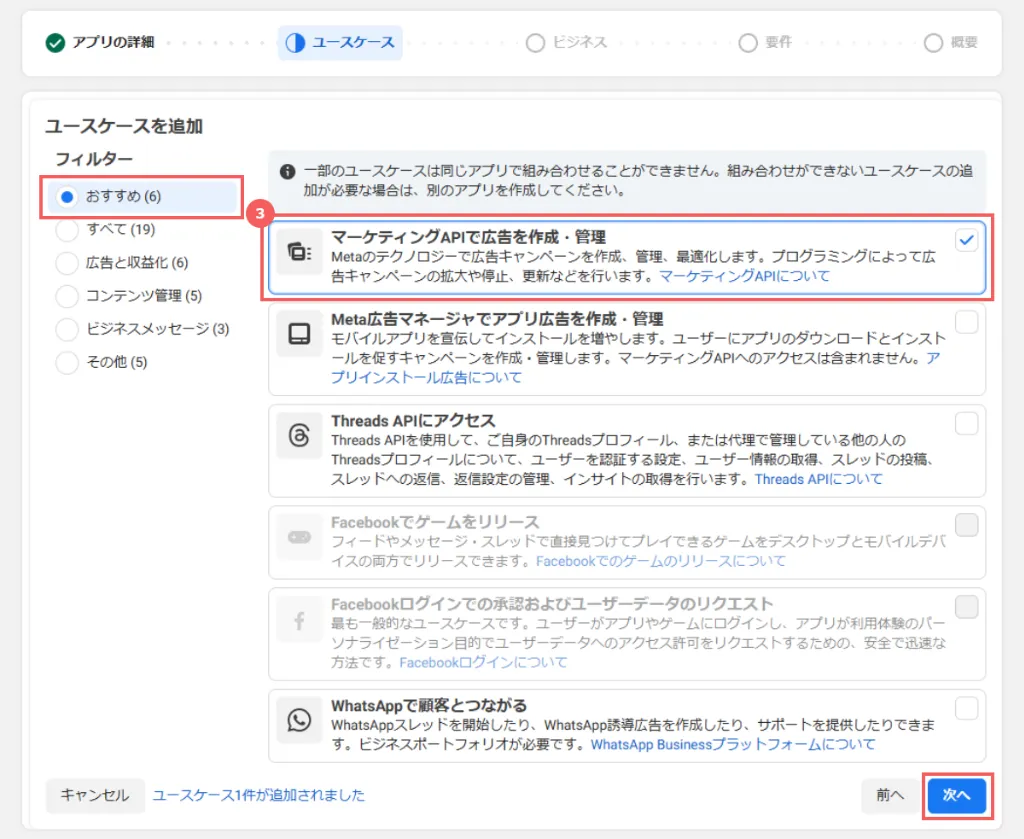Image resolution: width=1024 pixels, height=839 pixels.
Task: Click the green check アプリの詳細 step icon
Action: coord(54,43)
